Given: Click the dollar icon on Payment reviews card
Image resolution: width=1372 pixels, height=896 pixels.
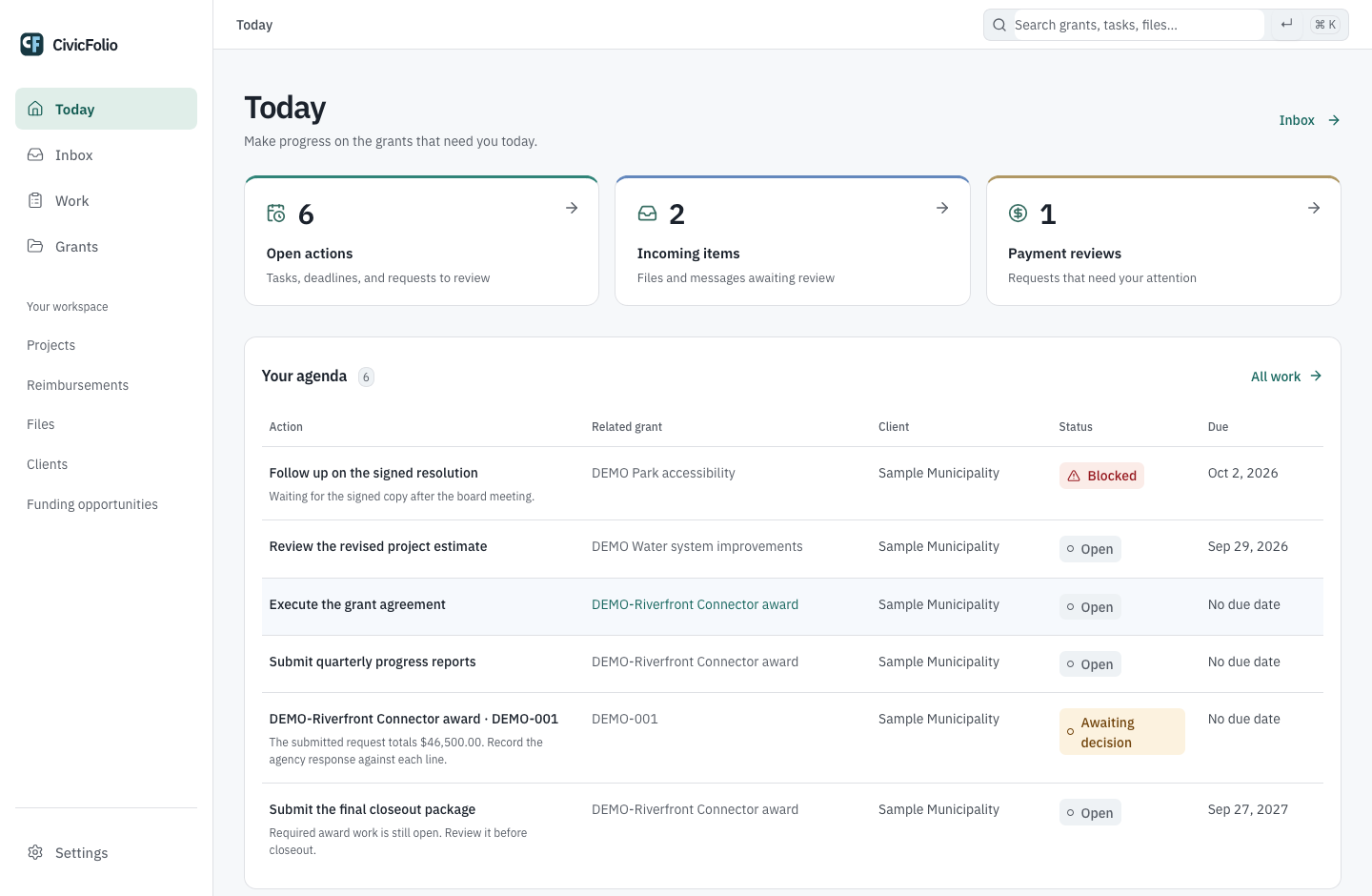Looking at the screenshot, I should pyautogui.click(x=1018, y=214).
